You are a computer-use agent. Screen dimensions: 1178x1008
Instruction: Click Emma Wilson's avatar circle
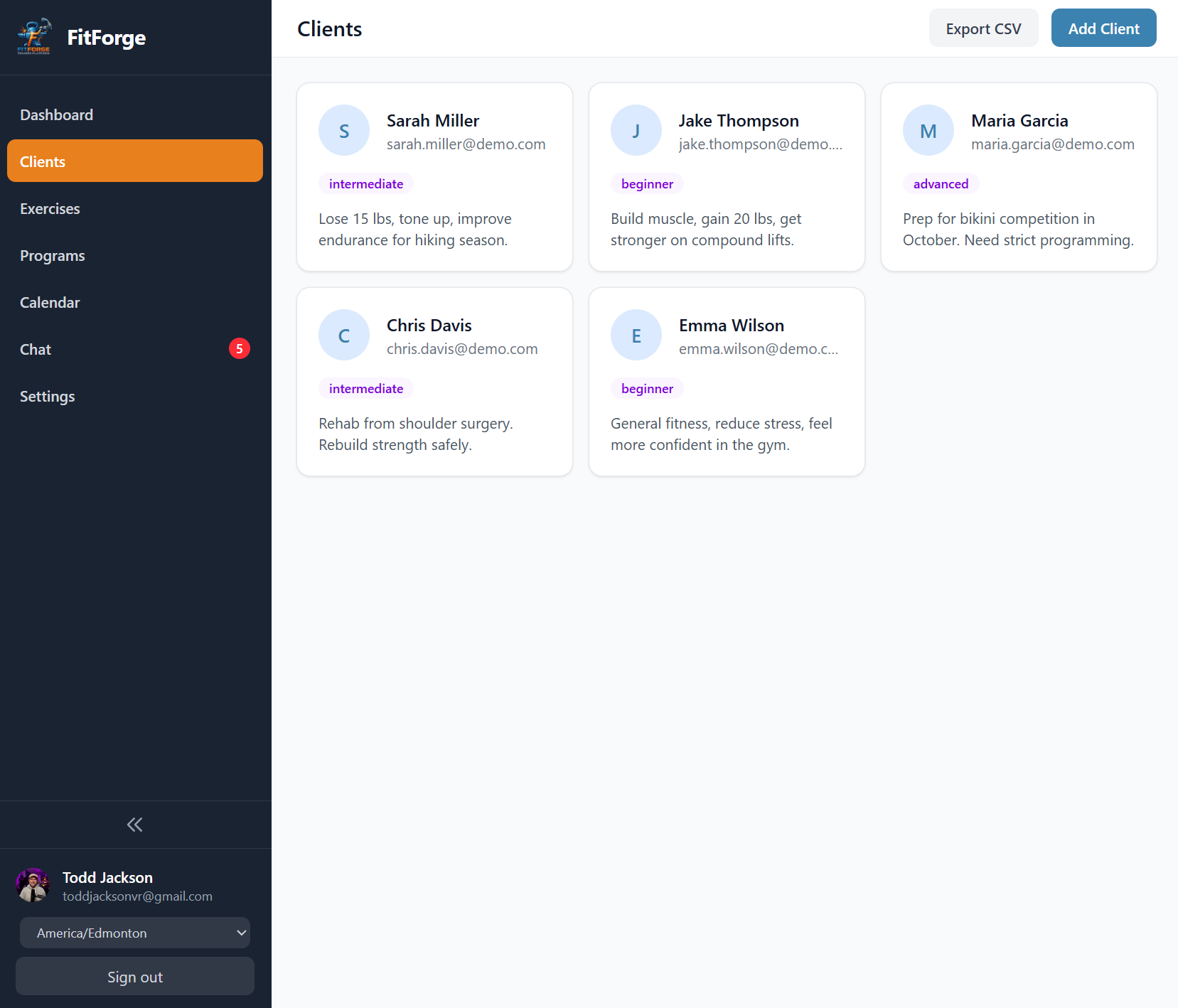pyautogui.click(x=636, y=335)
